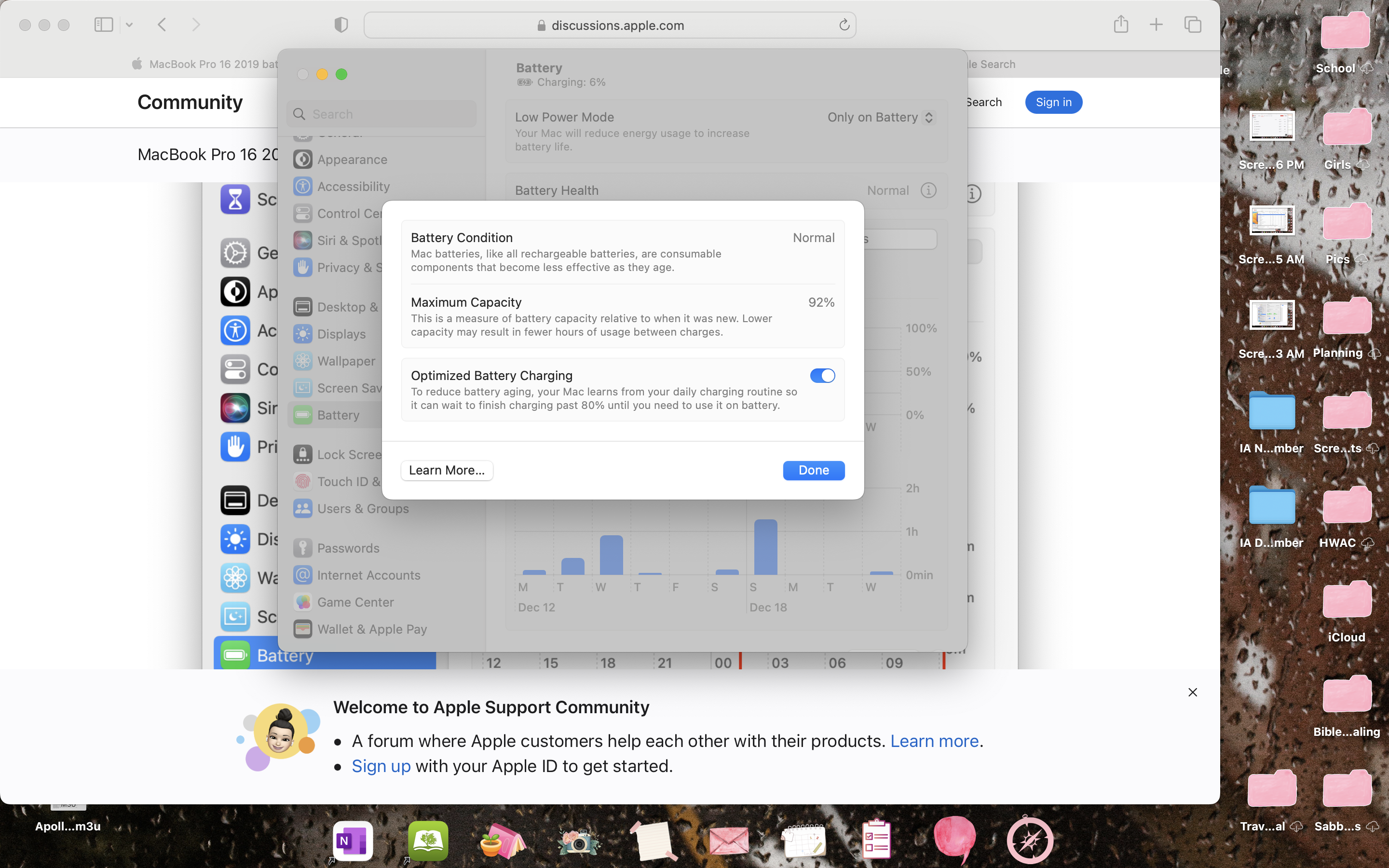
Task: Show the tab overview icon
Action: coord(1193,25)
